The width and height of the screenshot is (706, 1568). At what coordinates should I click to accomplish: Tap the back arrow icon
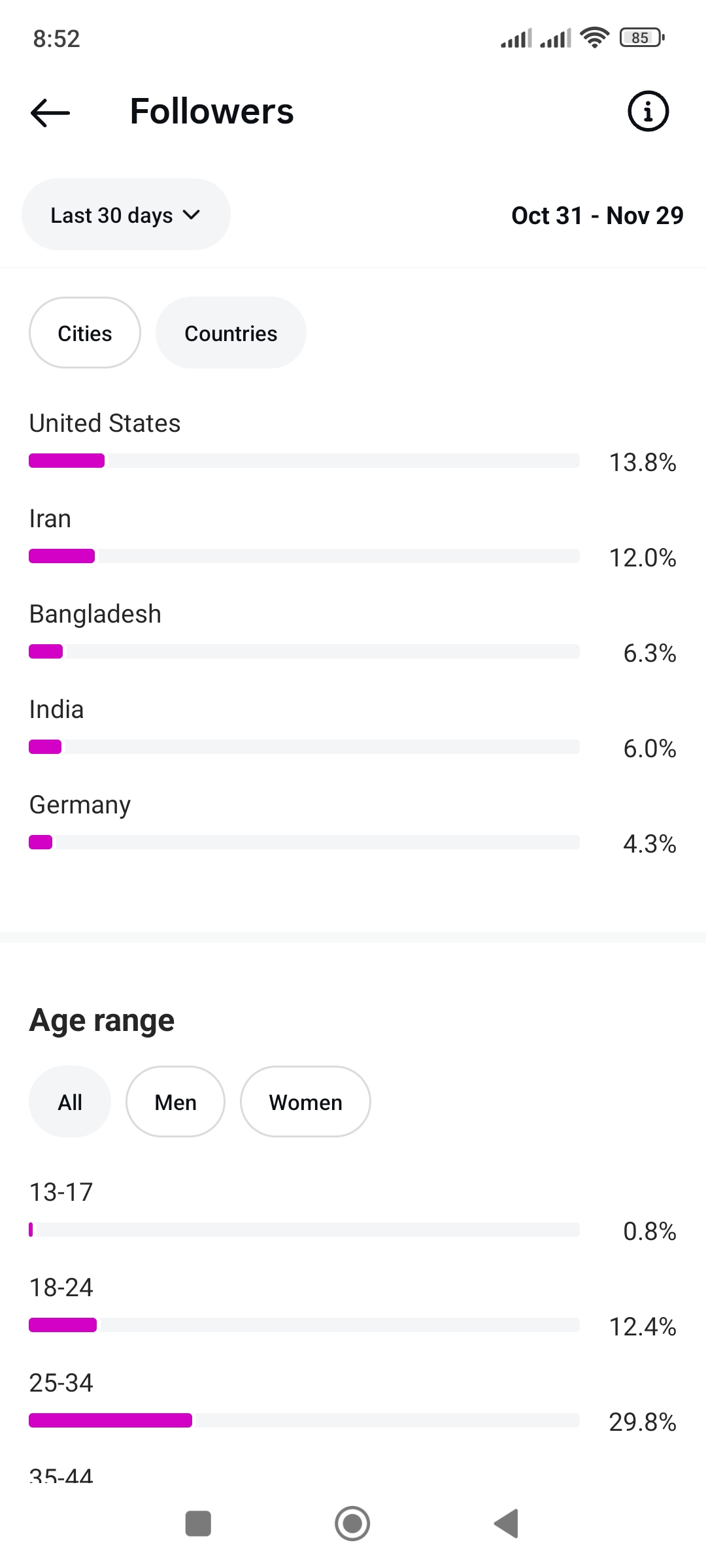click(50, 112)
